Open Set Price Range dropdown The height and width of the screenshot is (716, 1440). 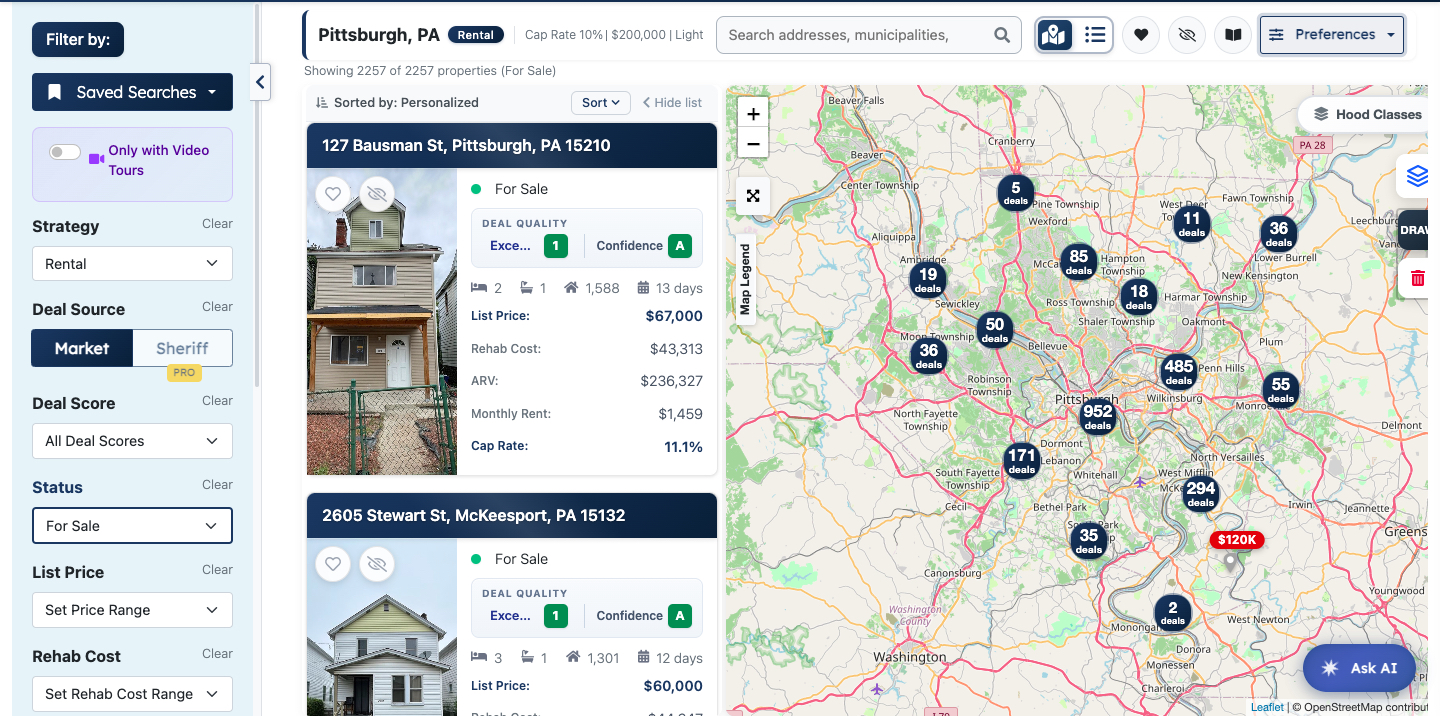coord(132,610)
